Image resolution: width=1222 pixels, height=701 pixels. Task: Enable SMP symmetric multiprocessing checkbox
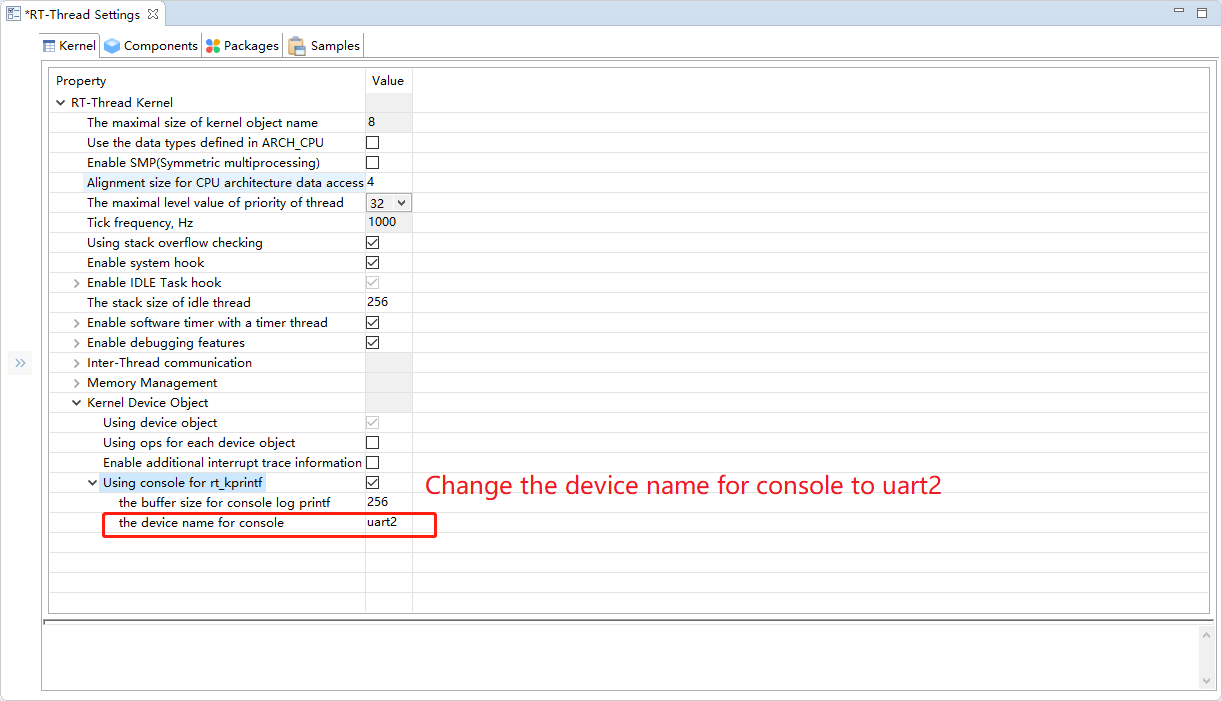372,163
